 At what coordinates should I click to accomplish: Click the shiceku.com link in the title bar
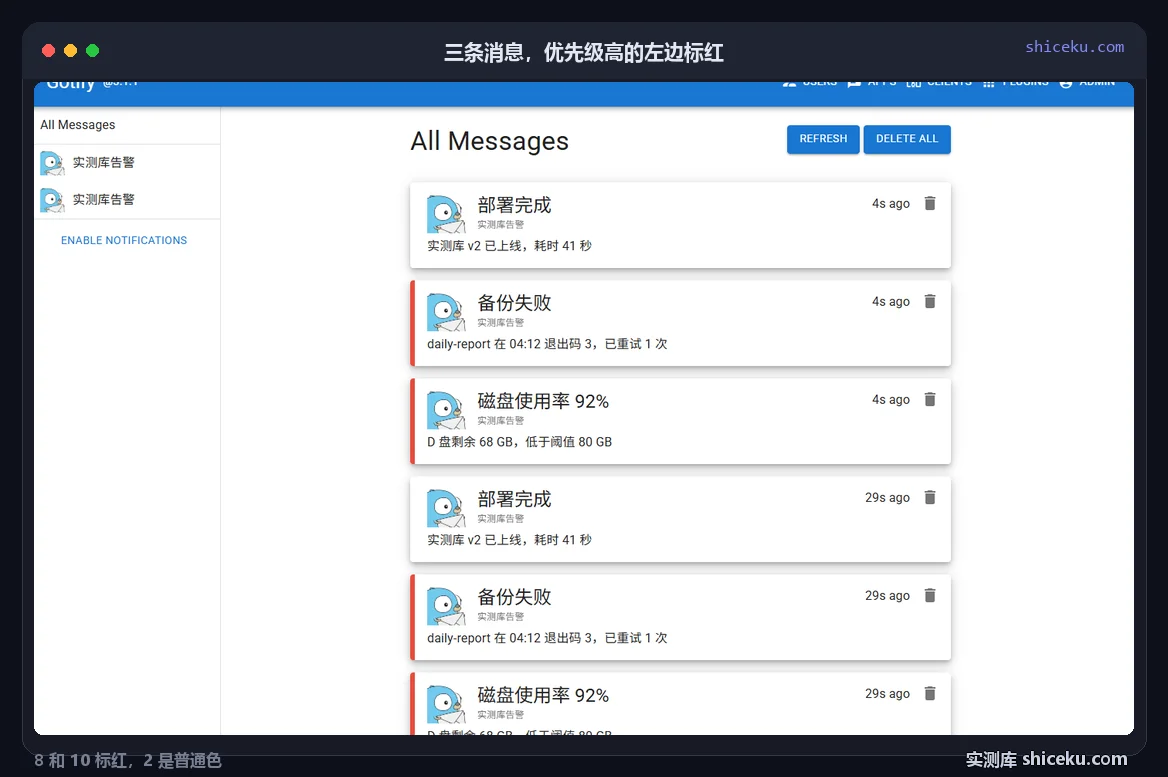(1074, 47)
